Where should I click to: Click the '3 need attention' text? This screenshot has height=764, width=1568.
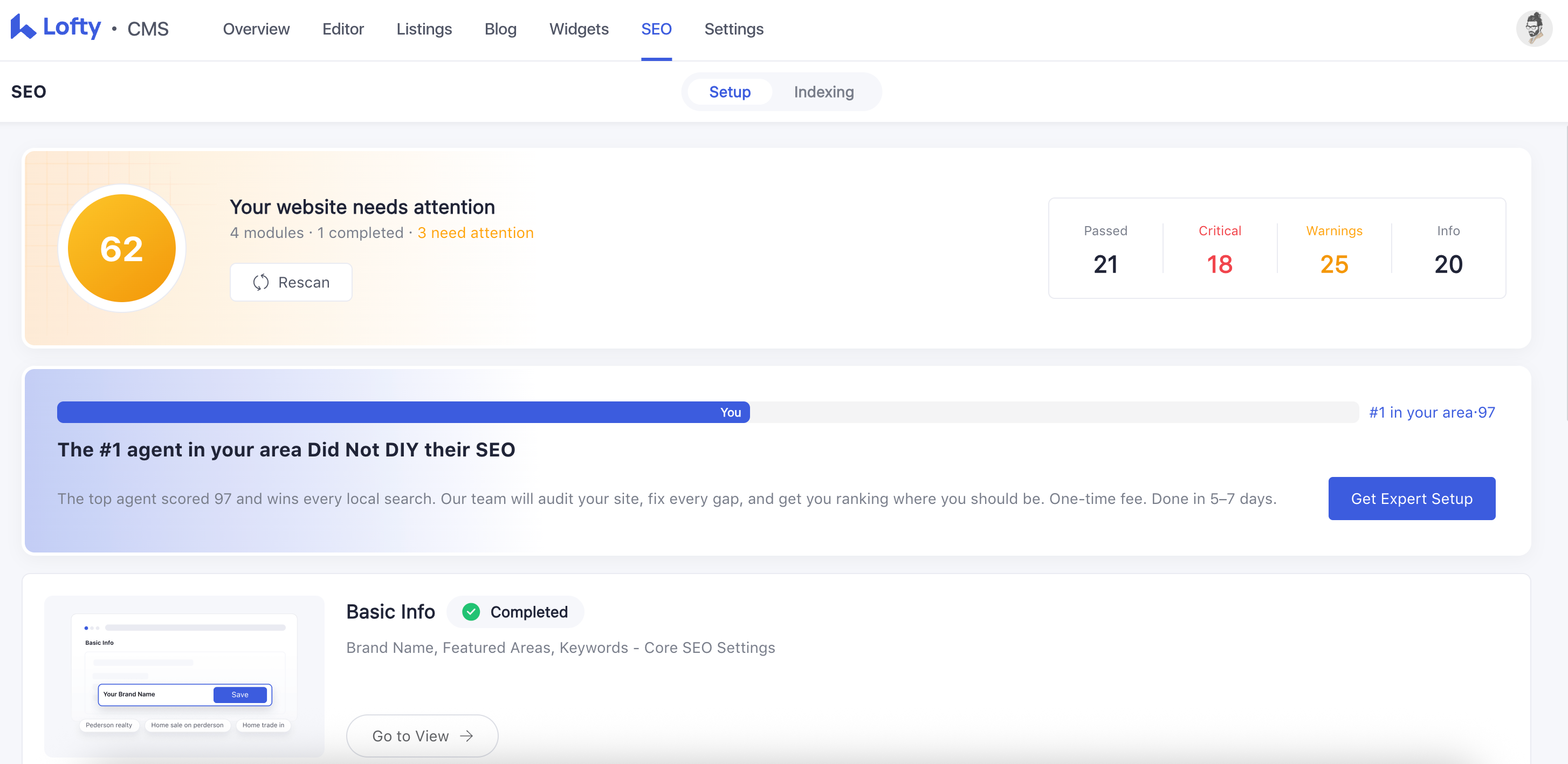pyautogui.click(x=476, y=233)
